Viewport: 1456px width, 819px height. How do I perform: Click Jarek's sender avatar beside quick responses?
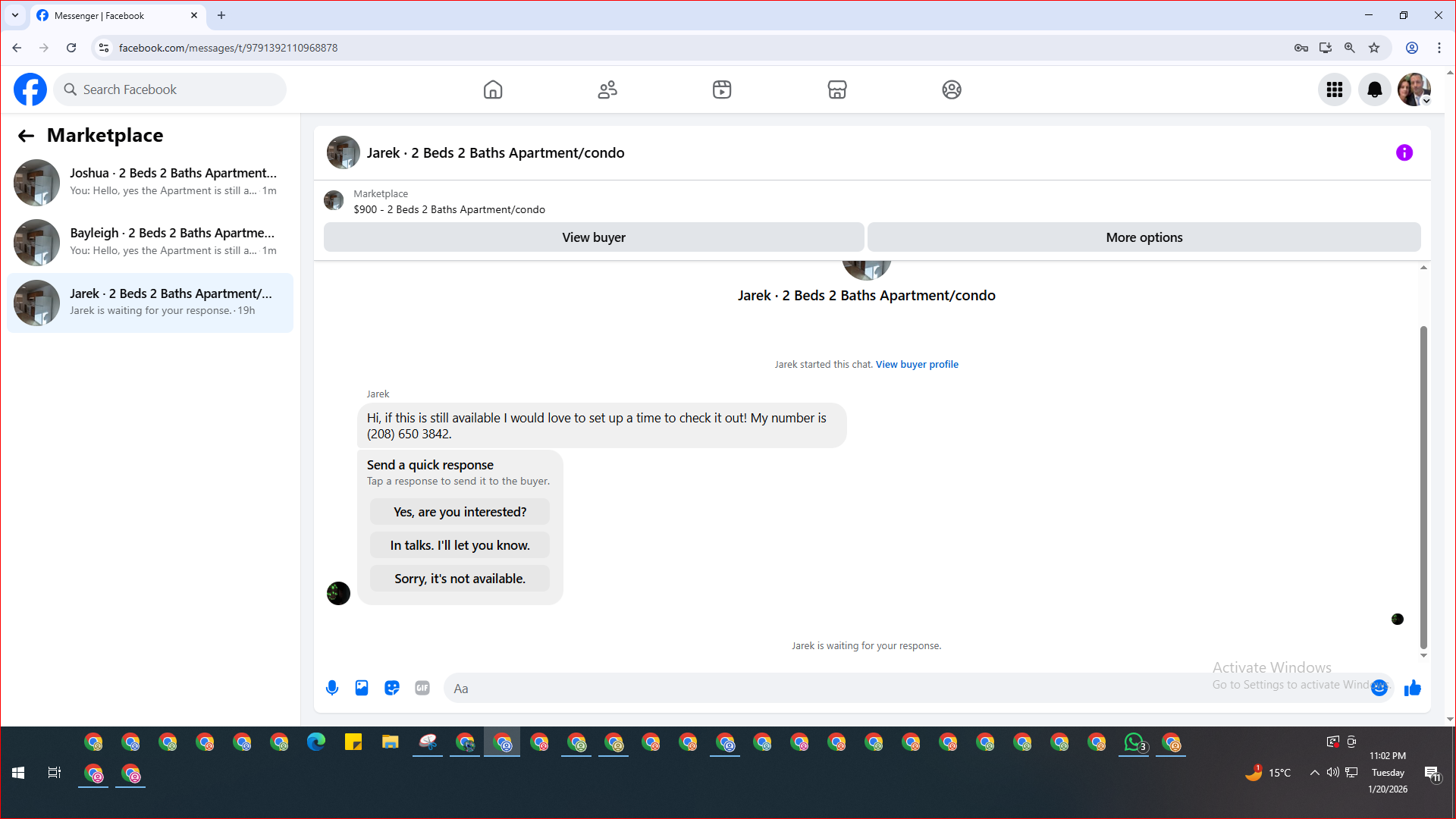click(x=338, y=593)
